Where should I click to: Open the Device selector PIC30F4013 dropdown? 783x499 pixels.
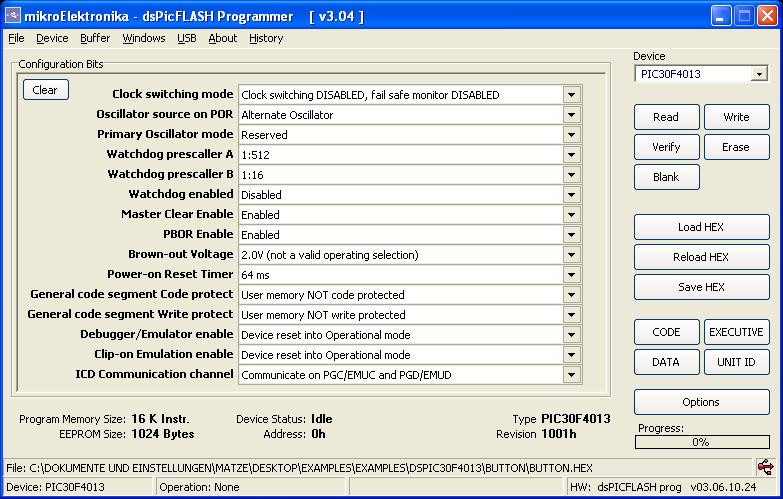(x=759, y=74)
